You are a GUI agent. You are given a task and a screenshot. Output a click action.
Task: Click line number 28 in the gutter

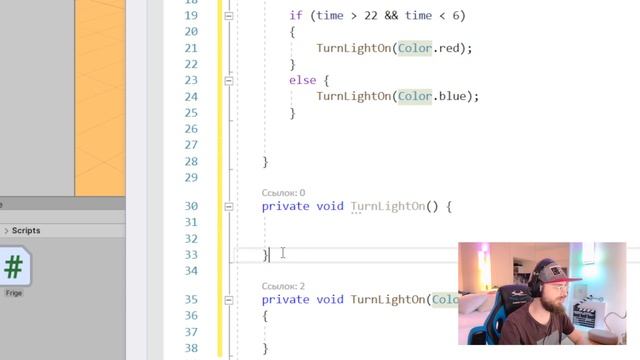pyautogui.click(x=191, y=162)
